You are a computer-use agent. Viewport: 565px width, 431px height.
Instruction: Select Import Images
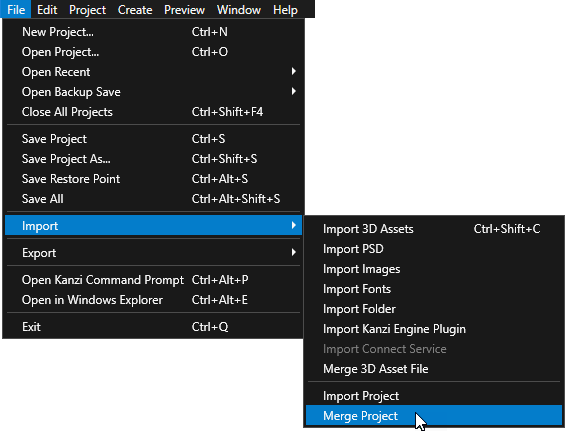tap(434, 269)
